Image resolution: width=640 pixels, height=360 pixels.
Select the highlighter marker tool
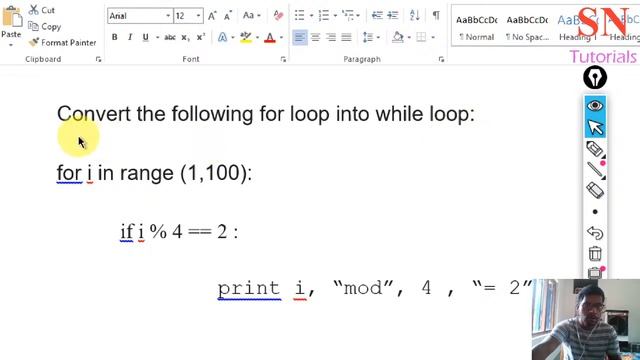tap(595, 149)
